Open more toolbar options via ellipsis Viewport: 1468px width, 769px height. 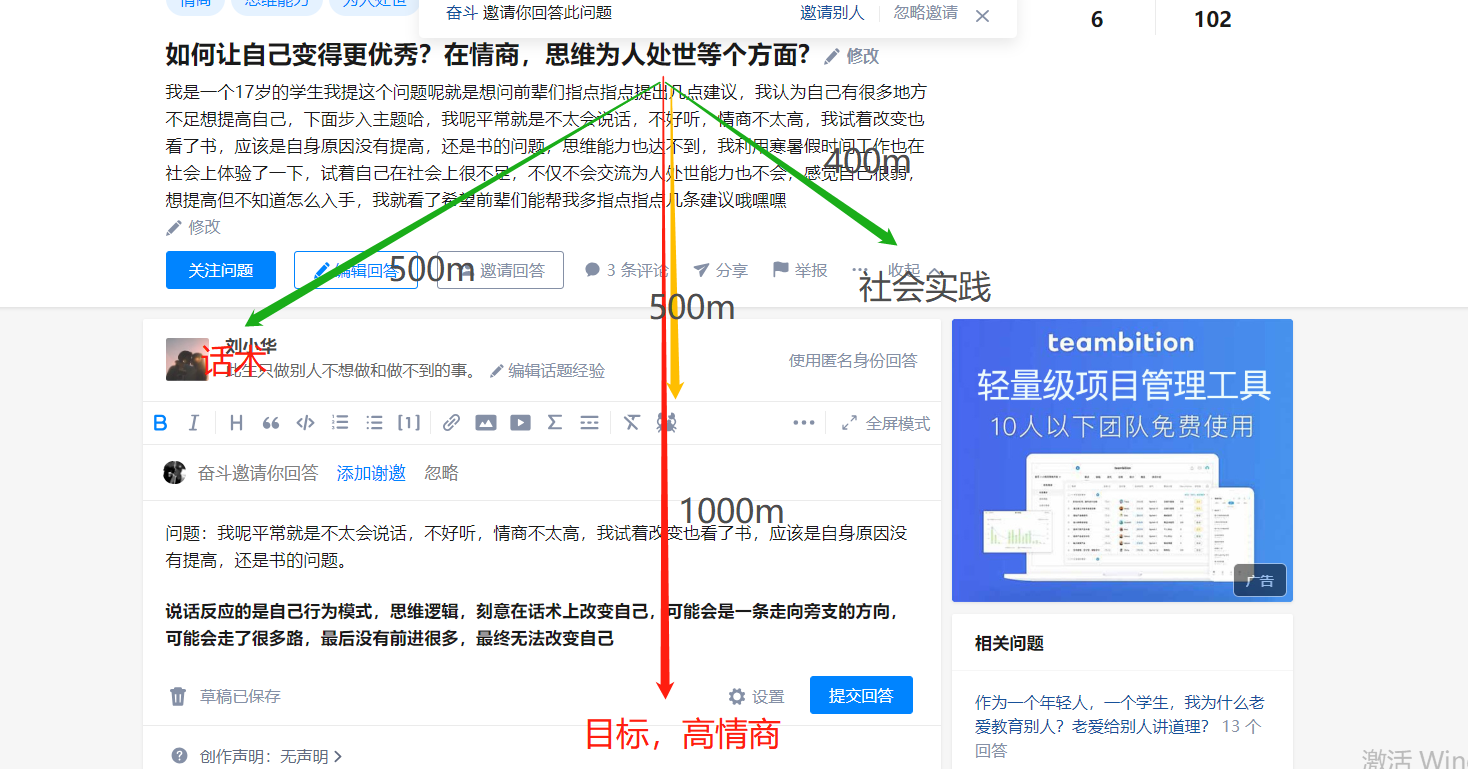click(x=804, y=422)
